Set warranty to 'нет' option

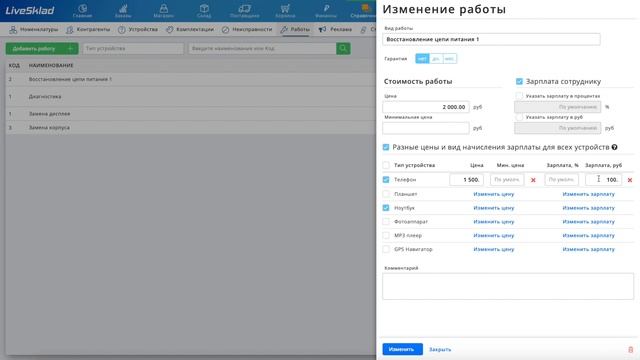click(x=422, y=59)
